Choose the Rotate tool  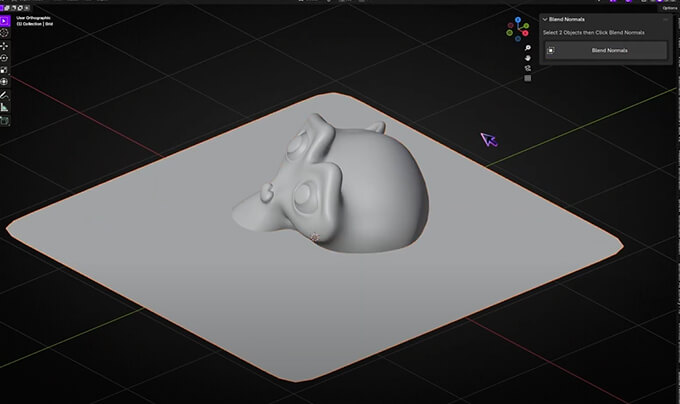[4, 58]
